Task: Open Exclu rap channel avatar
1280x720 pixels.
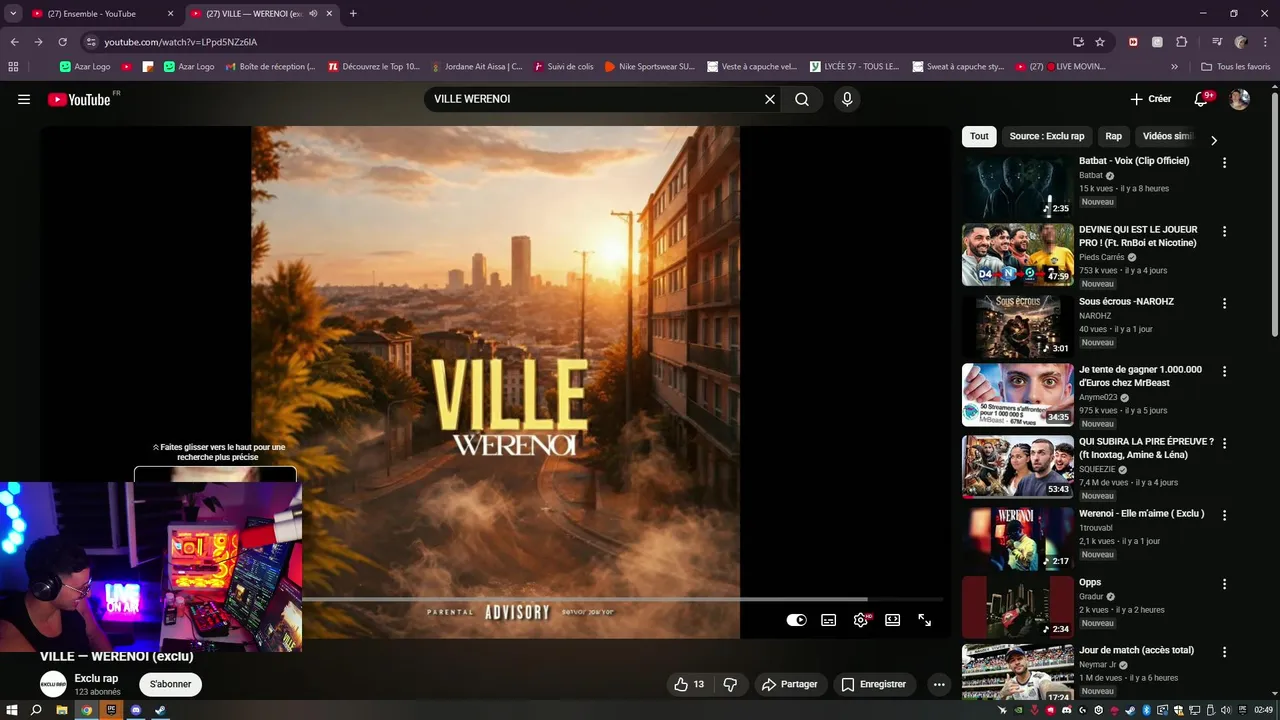Action: click(x=53, y=684)
